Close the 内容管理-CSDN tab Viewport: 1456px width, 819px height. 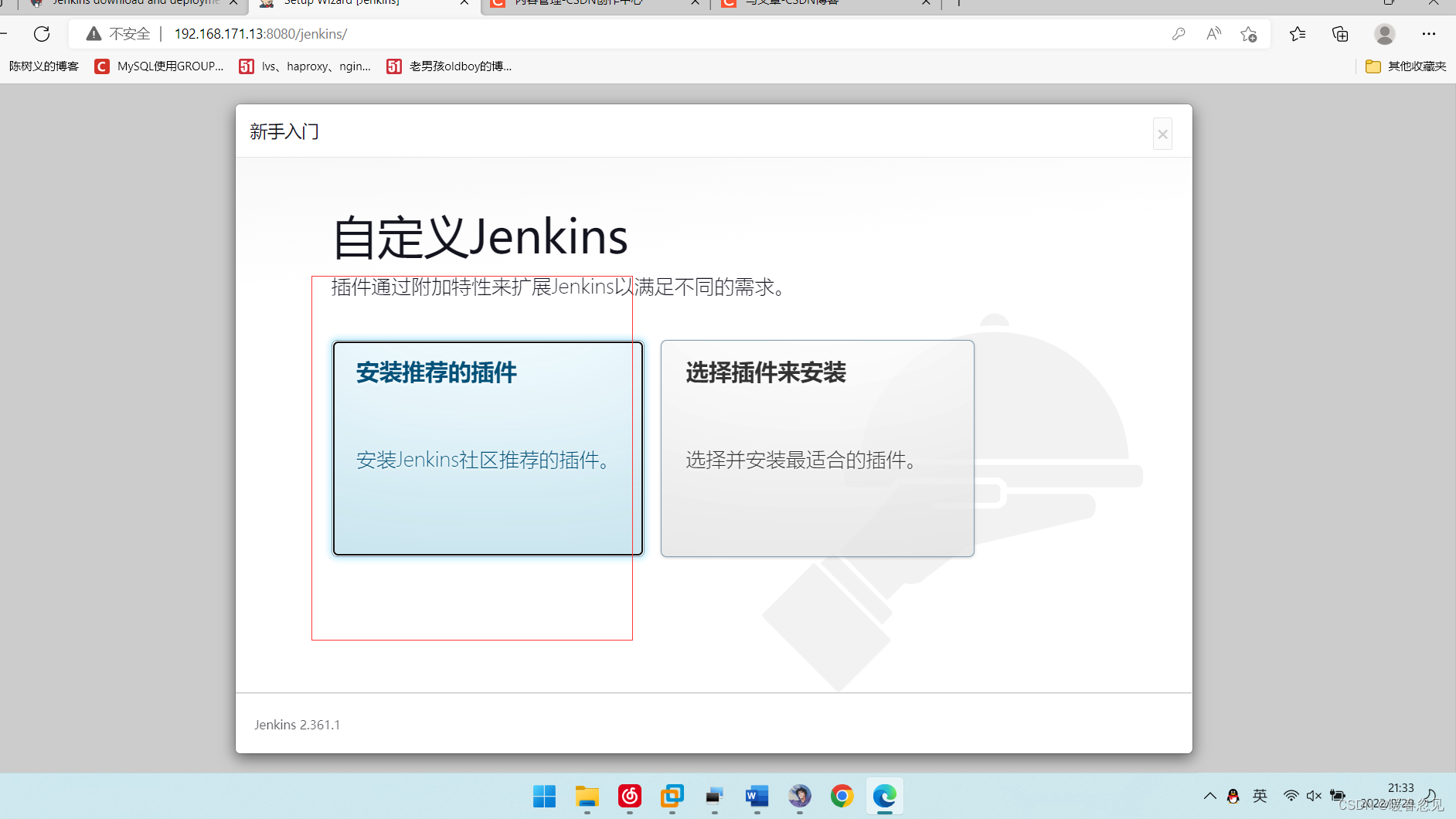(696, 3)
